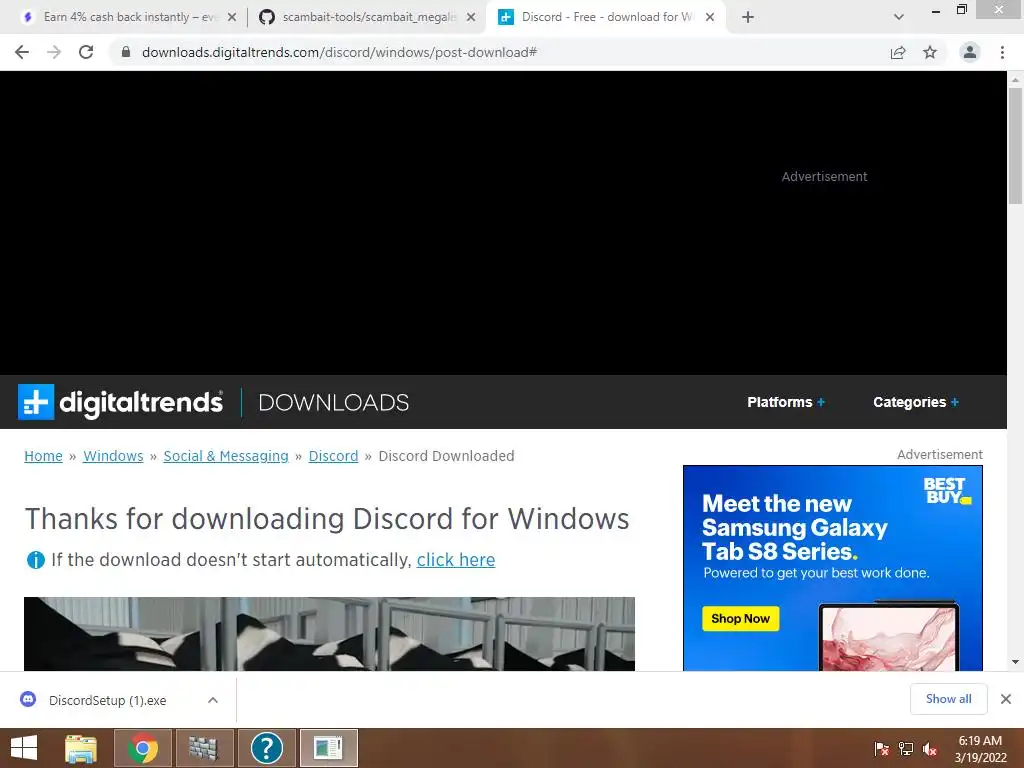
Task: Go to Home breadcrumb
Action: [43, 456]
